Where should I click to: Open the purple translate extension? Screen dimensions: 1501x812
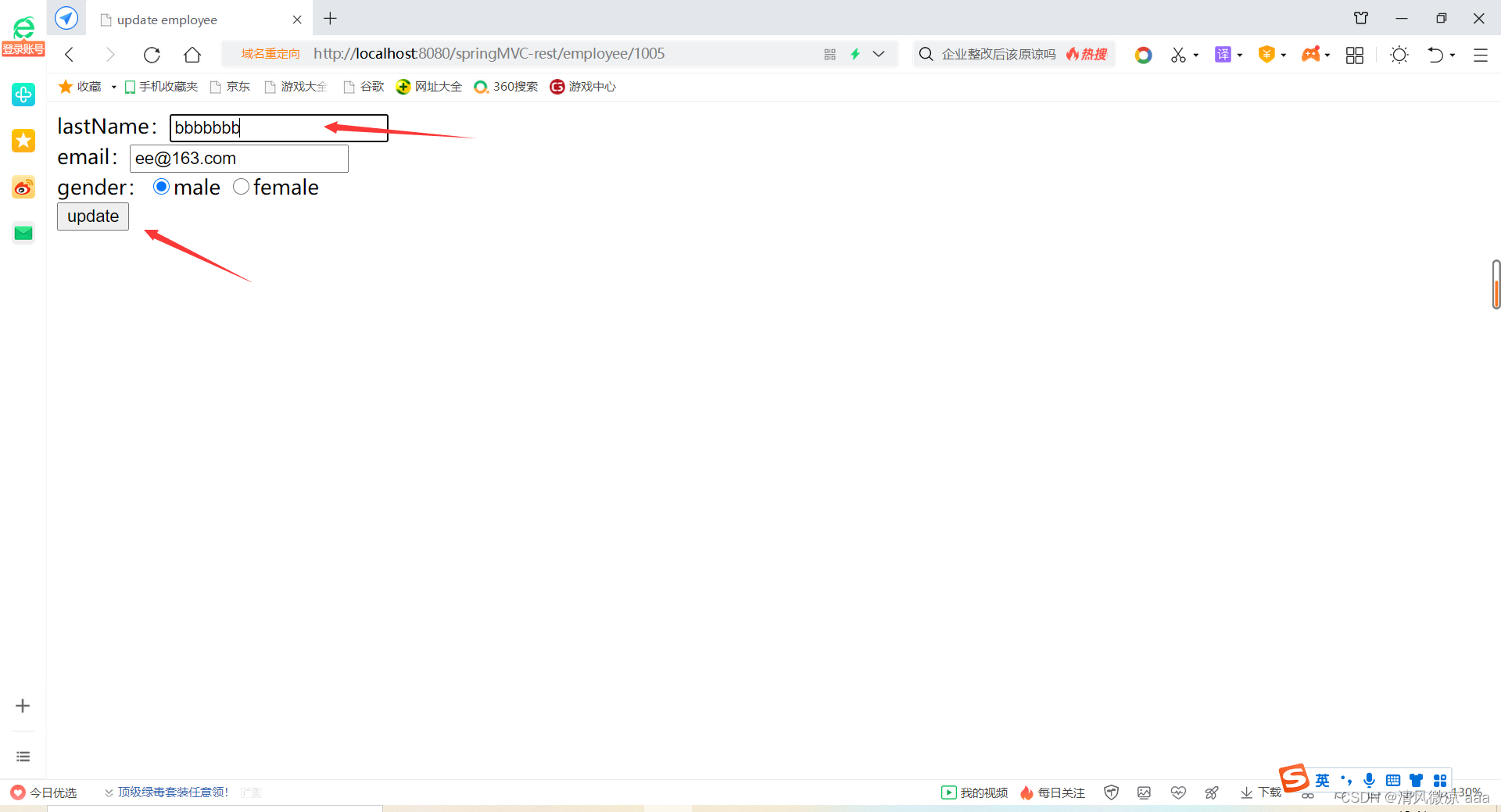coord(1223,54)
